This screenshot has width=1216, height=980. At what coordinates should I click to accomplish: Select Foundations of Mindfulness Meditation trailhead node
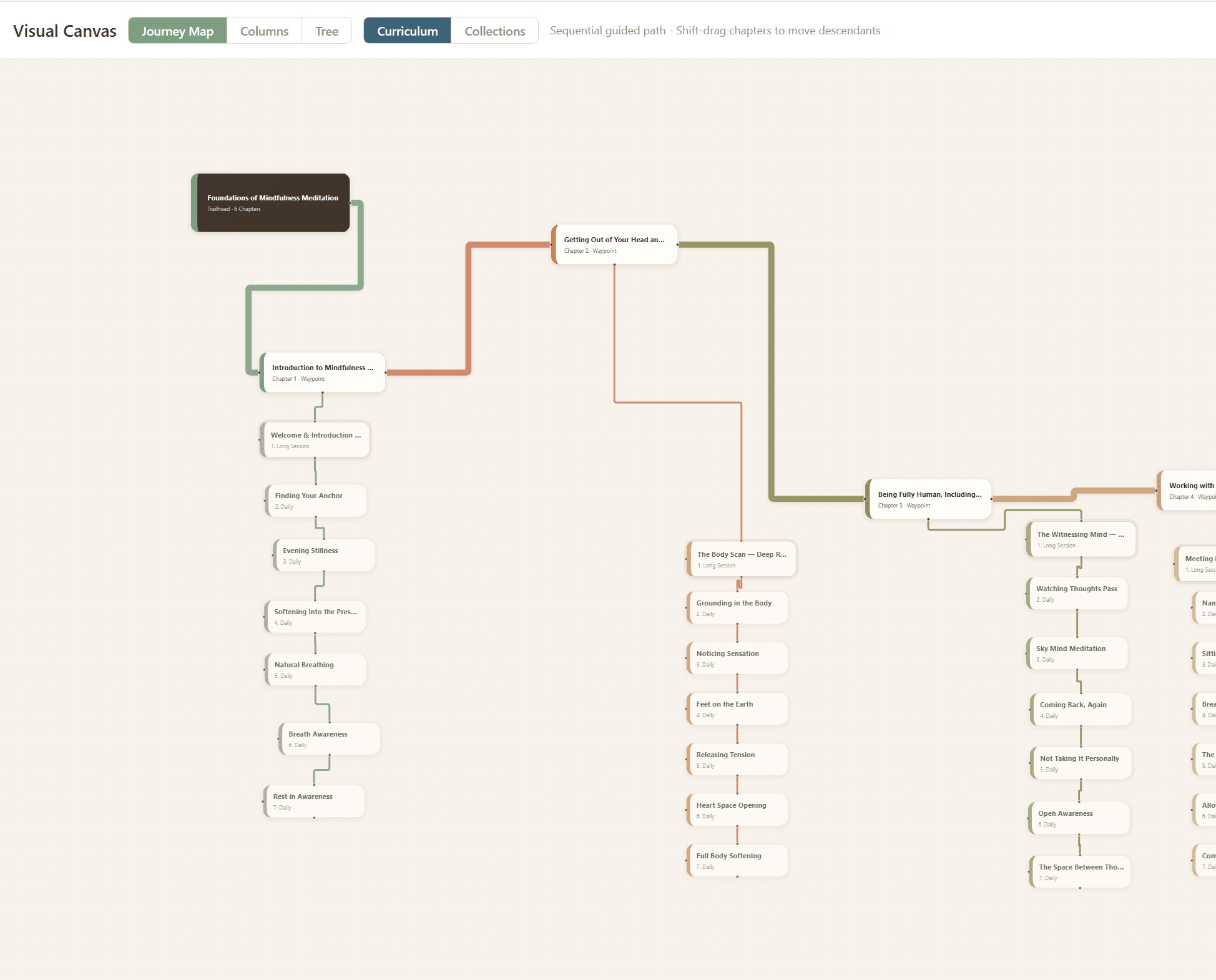(x=270, y=203)
